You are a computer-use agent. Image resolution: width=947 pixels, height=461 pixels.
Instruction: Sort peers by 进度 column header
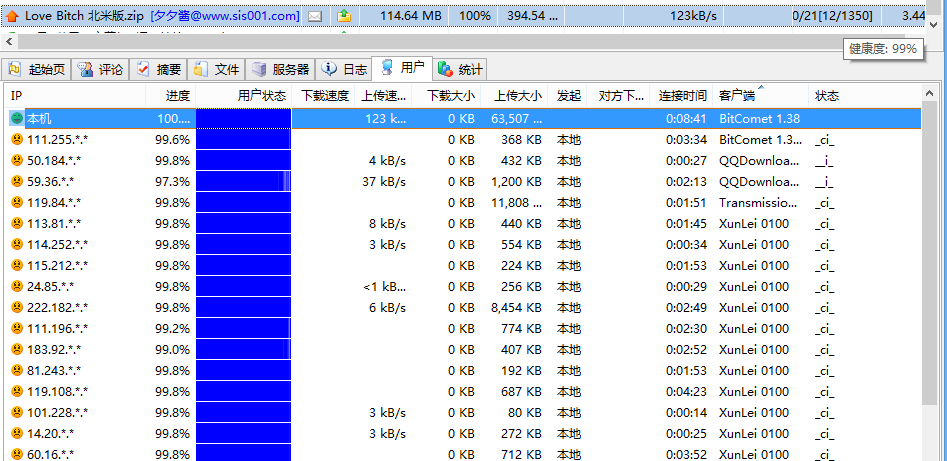tap(177, 96)
